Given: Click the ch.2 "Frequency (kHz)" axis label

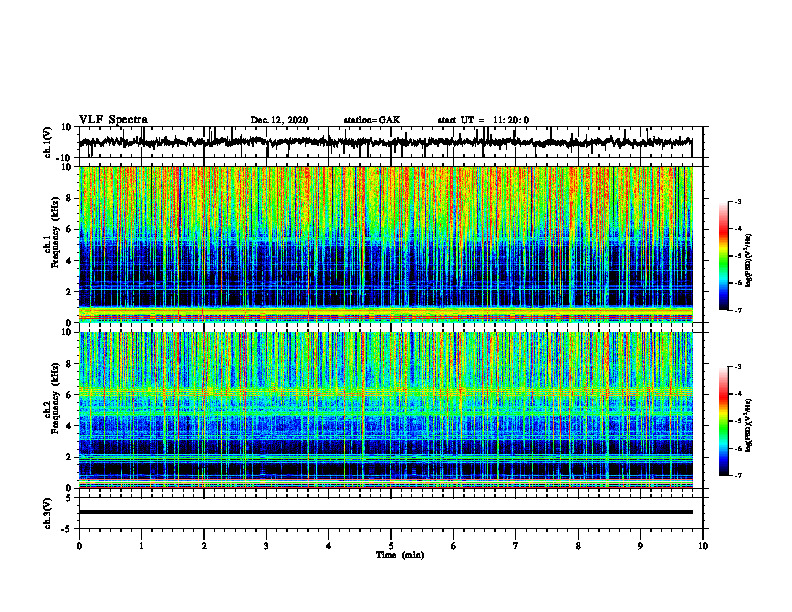Looking at the screenshot, I should point(55,398).
